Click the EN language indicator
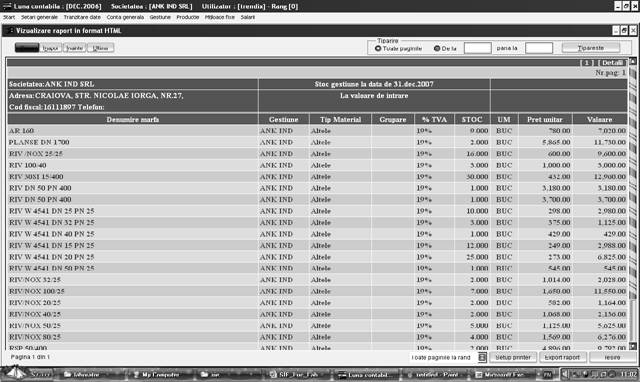This screenshot has height=382, width=640. point(547,374)
